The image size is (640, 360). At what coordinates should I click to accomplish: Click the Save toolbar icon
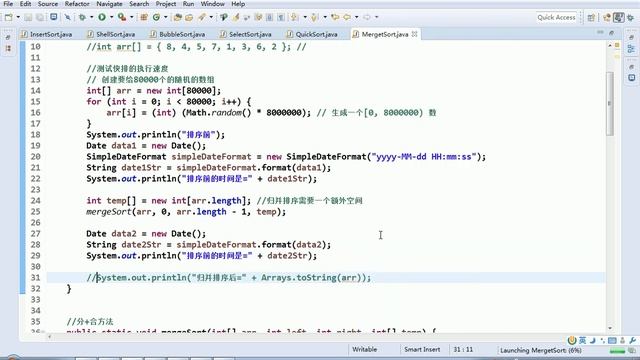28,17
